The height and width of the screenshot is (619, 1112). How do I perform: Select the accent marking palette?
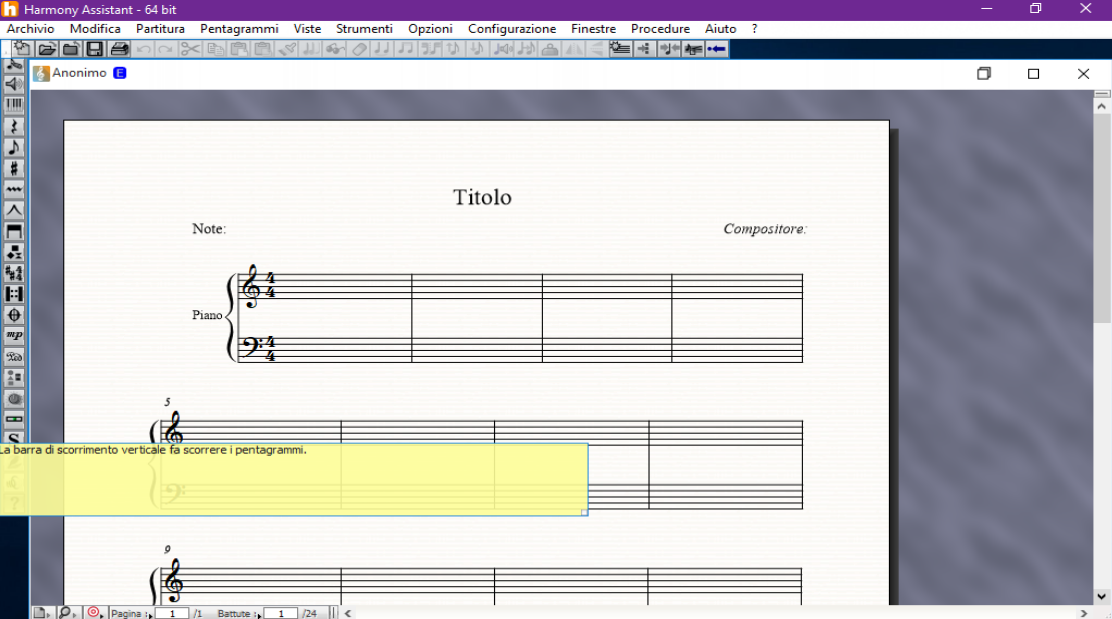click(x=13, y=210)
